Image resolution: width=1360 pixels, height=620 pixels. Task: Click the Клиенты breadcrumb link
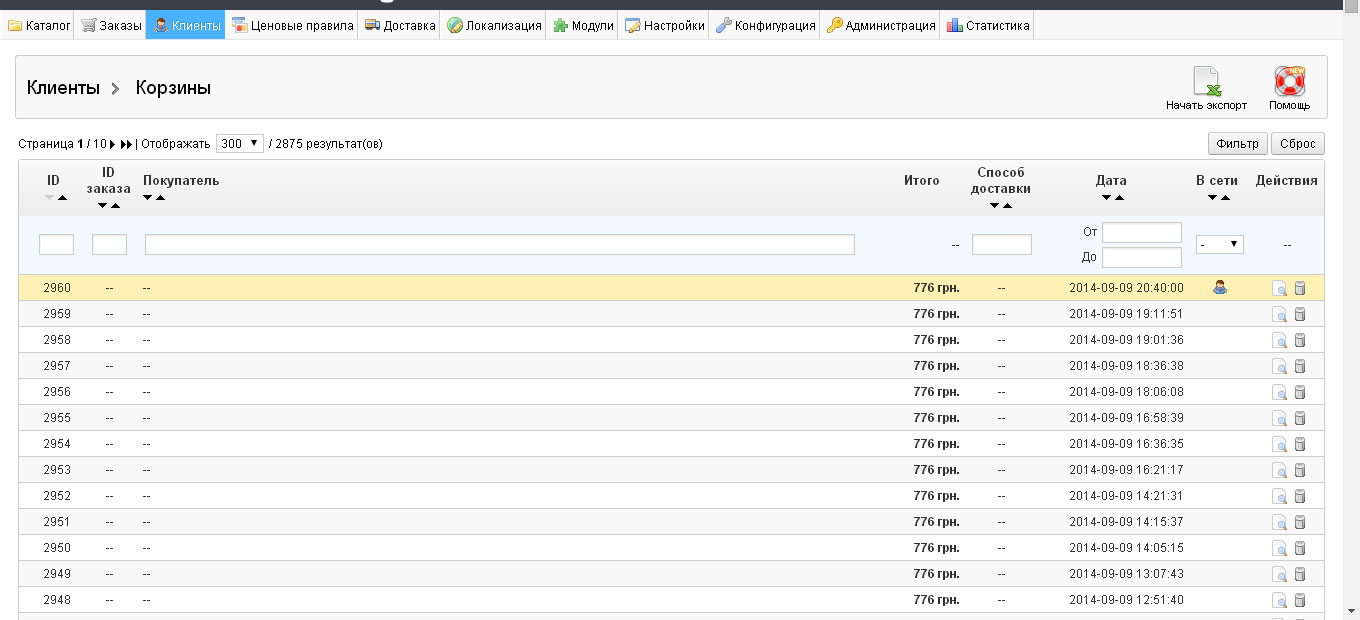coord(63,88)
